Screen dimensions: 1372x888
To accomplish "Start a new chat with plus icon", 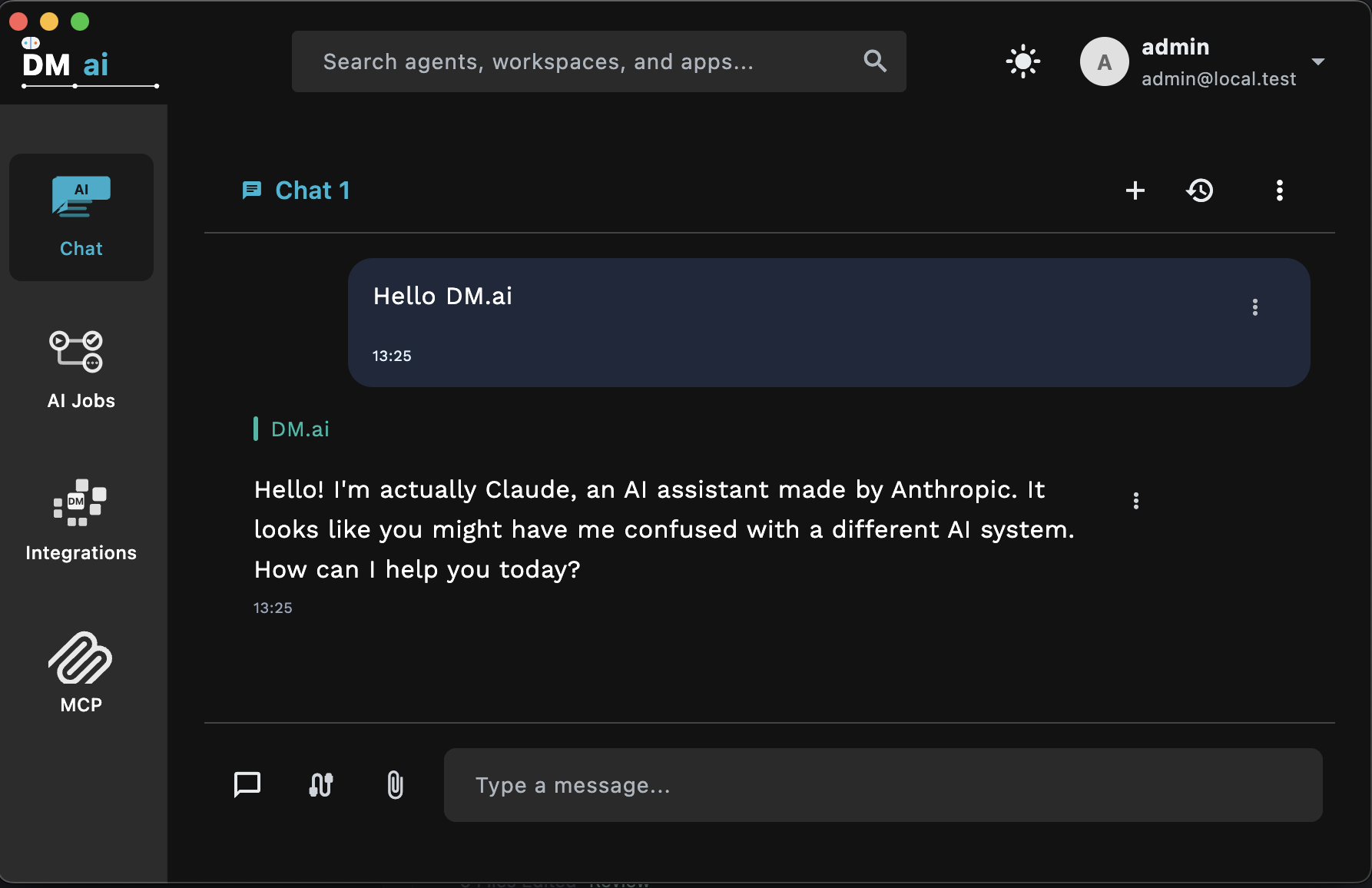I will (x=1135, y=191).
